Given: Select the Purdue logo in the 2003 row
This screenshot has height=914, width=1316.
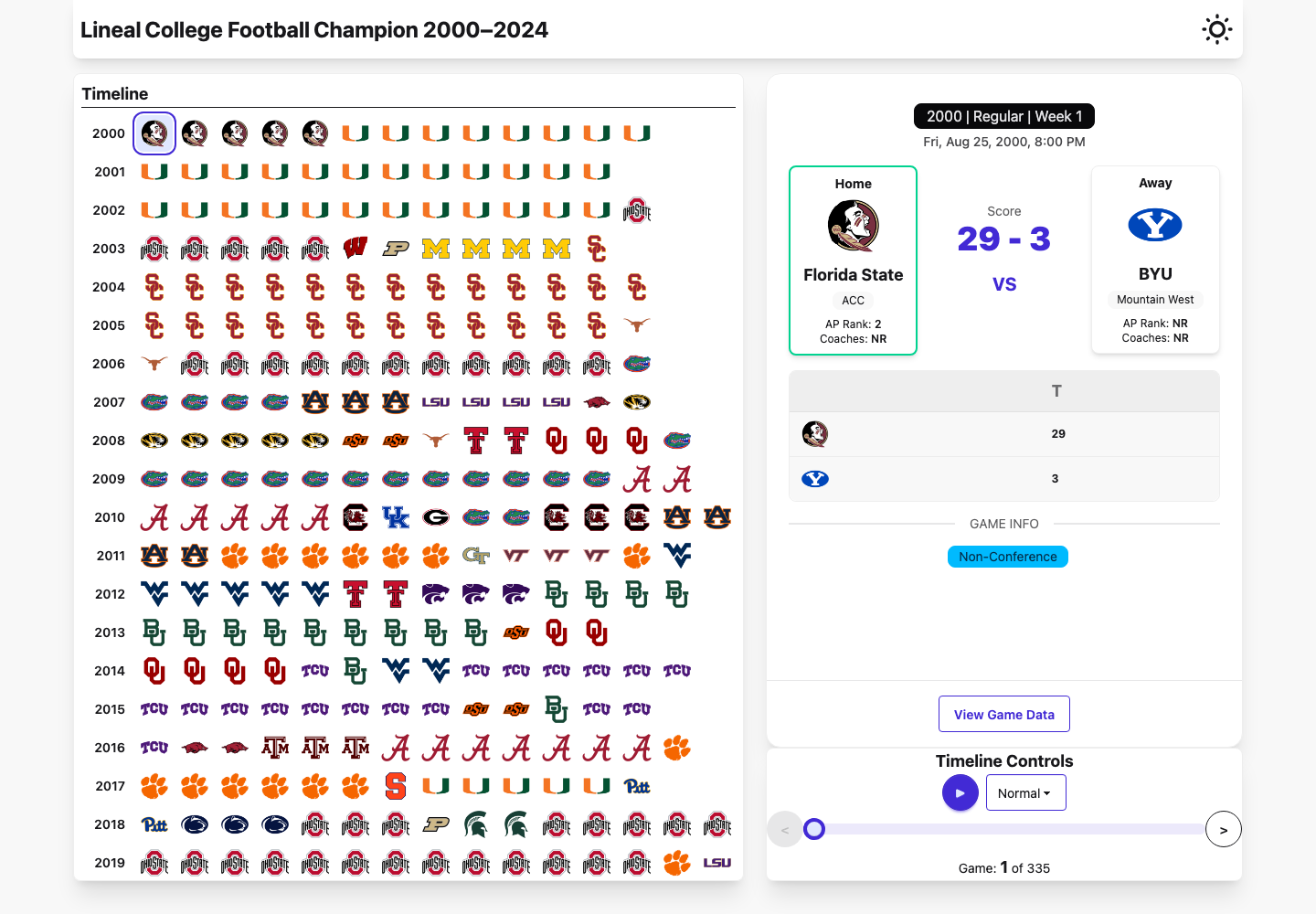Looking at the screenshot, I should click(x=396, y=249).
